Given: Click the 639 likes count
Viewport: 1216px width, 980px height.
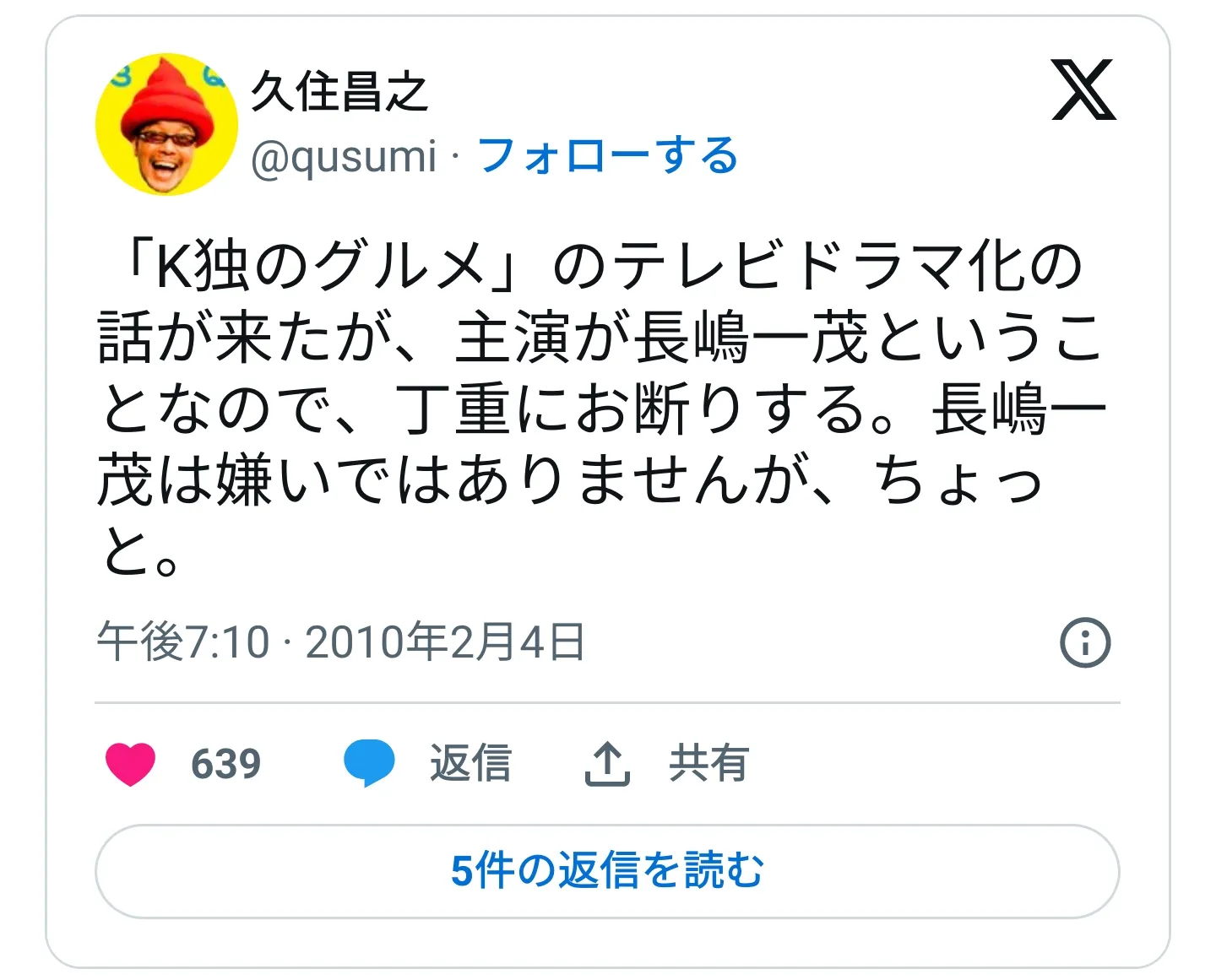Looking at the screenshot, I should [x=225, y=764].
